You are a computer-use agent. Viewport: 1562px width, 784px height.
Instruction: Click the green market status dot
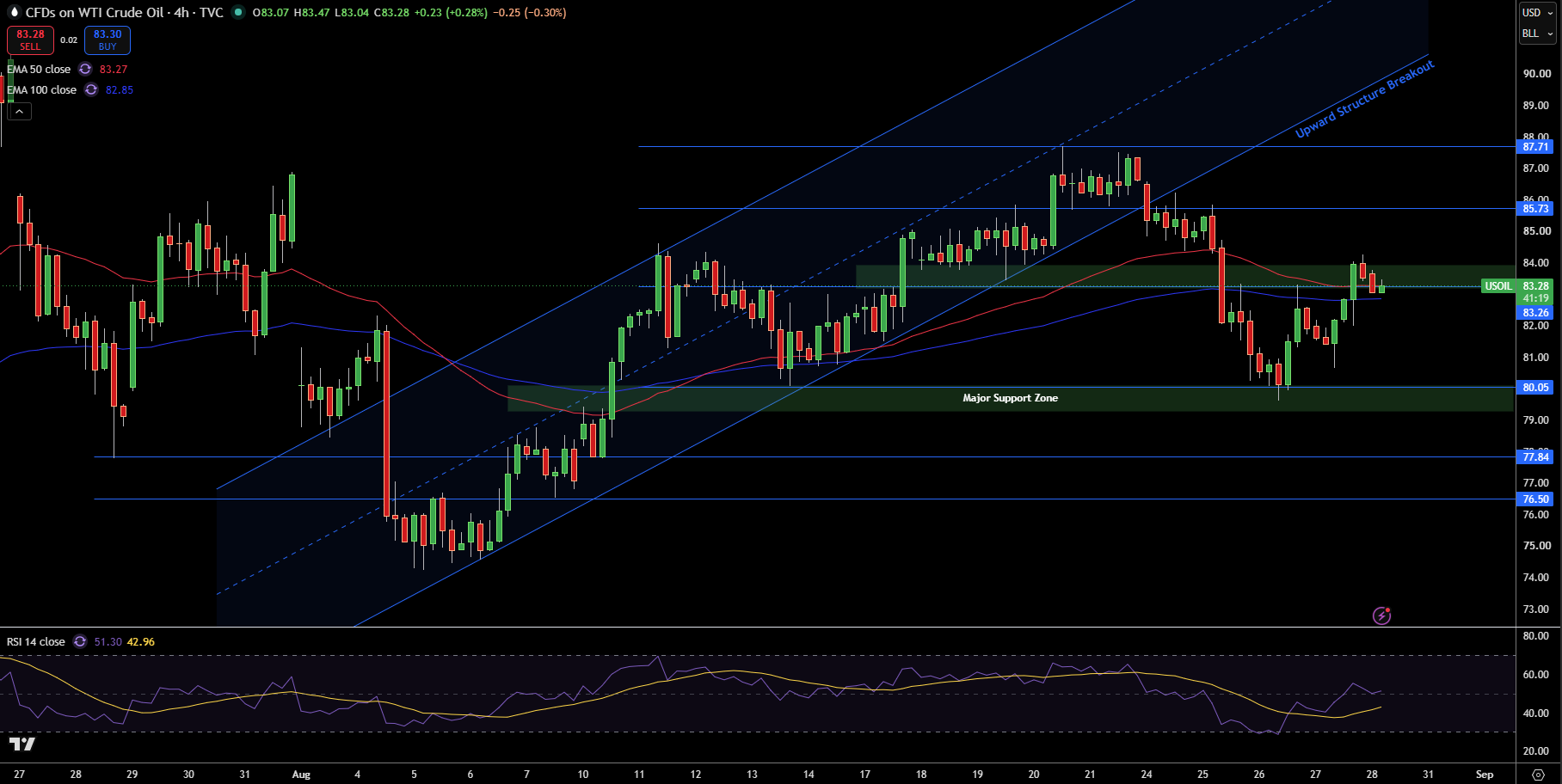coord(238,12)
